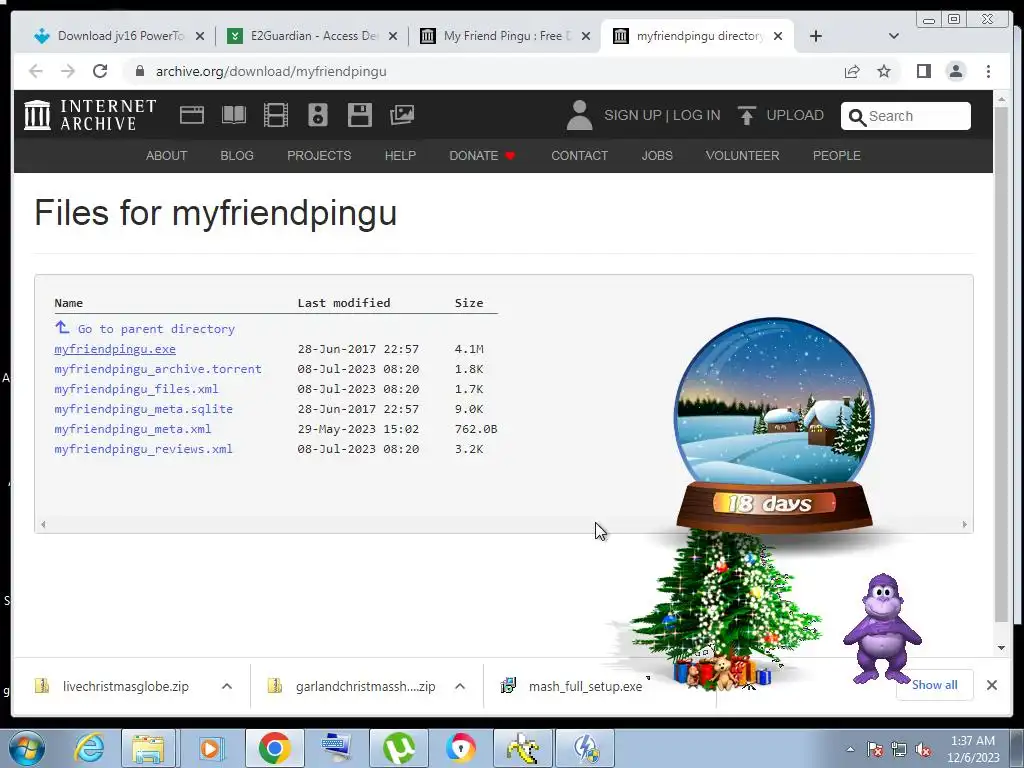
Task: Open the CONTACT menu item
Action: point(579,155)
